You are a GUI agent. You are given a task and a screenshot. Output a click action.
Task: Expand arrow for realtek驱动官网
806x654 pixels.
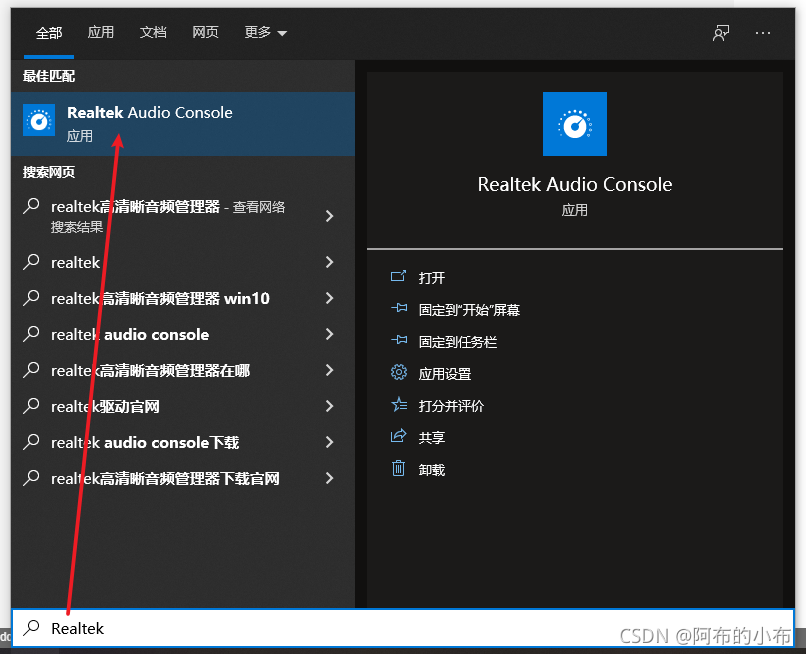pos(329,406)
